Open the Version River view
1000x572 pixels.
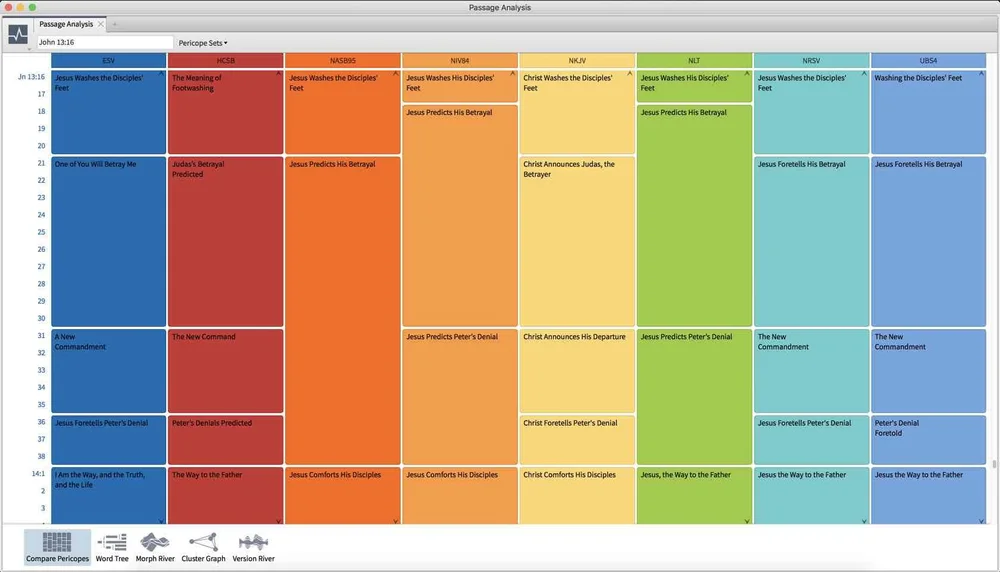click(253, 547)
